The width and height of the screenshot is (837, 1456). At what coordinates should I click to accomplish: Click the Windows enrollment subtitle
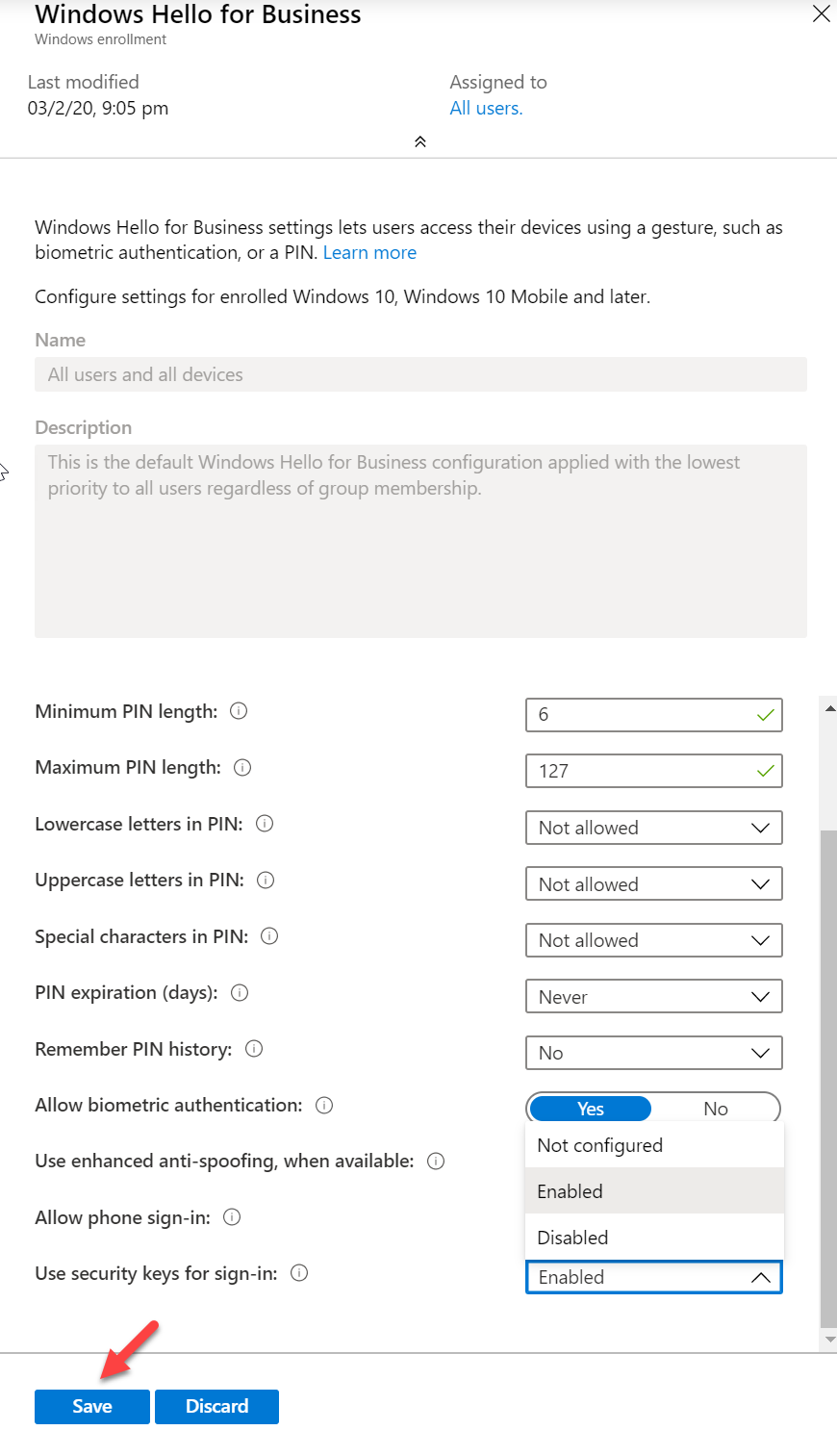pos(100,39)
